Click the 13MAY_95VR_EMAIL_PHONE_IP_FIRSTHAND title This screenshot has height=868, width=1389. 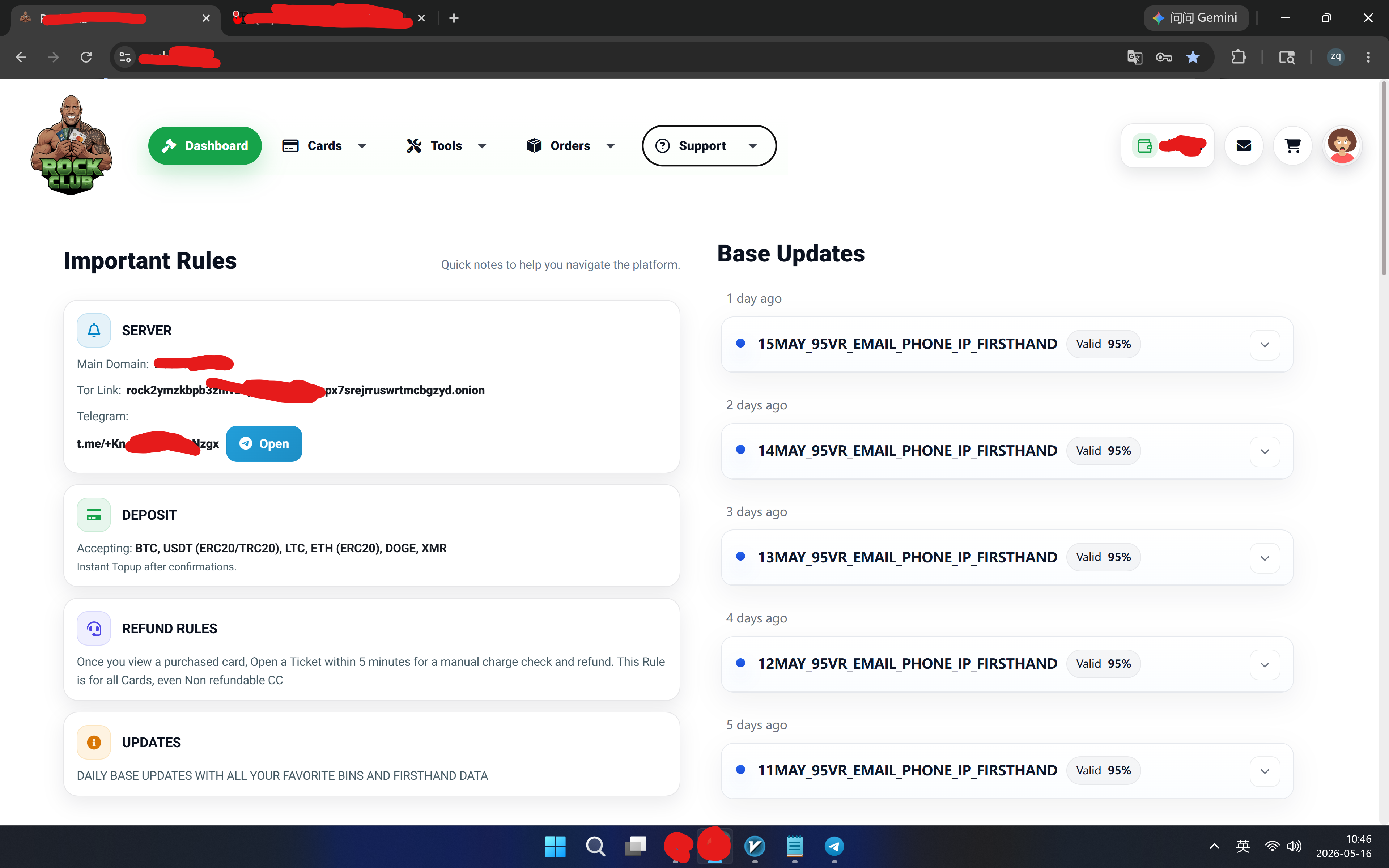pos(908,557)
